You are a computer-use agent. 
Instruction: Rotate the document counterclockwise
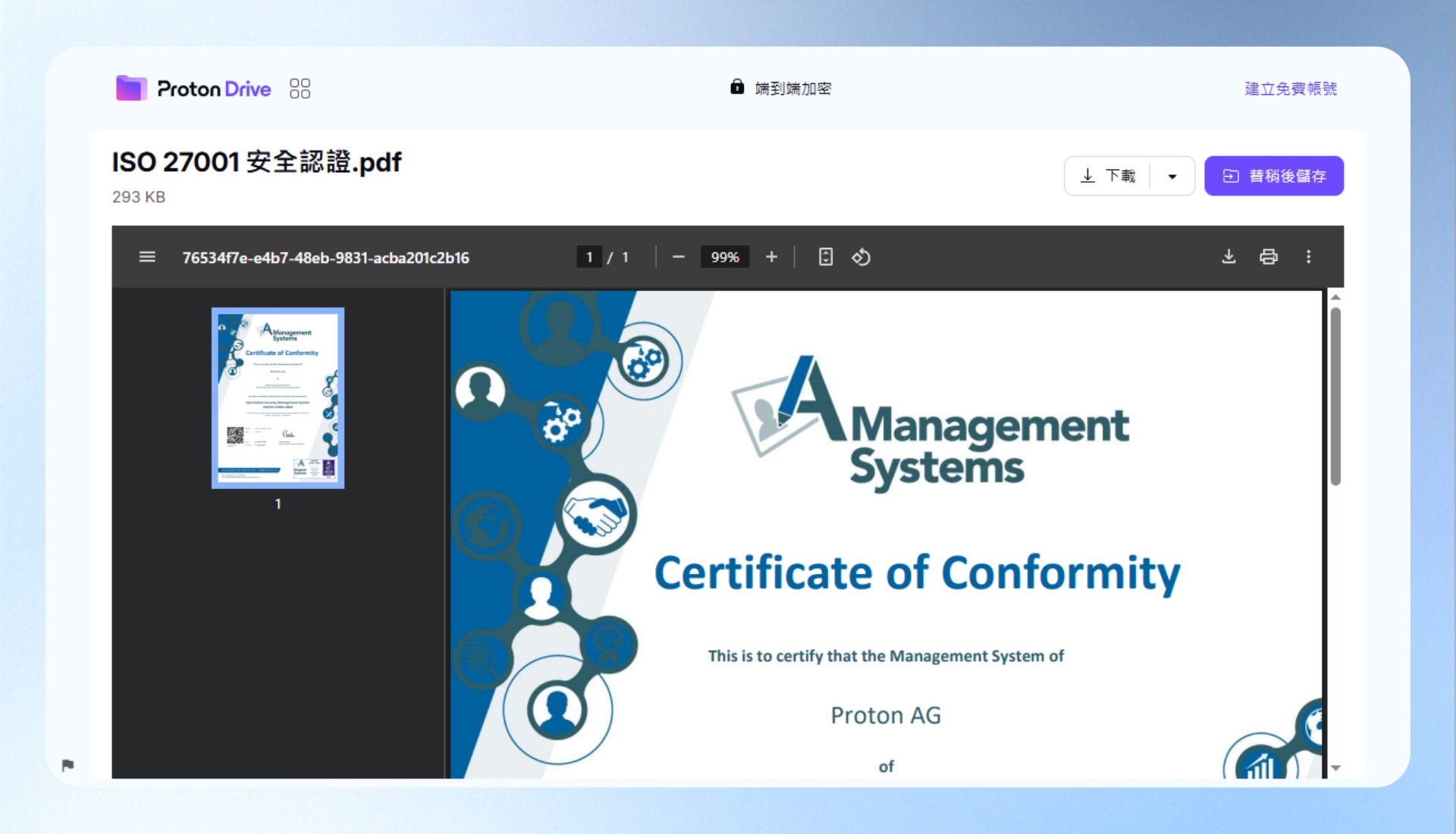point(861,257)
